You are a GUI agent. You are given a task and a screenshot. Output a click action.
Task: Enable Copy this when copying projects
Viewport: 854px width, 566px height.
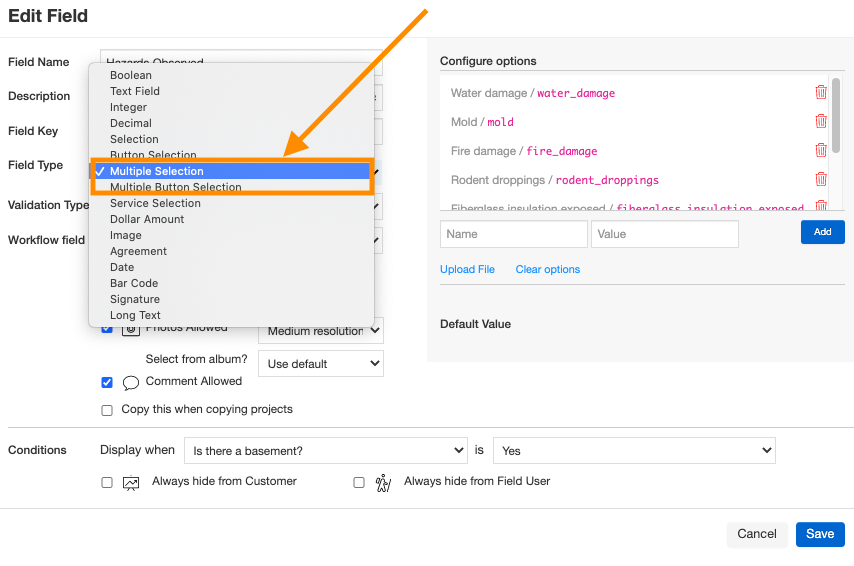pos(107,410)
